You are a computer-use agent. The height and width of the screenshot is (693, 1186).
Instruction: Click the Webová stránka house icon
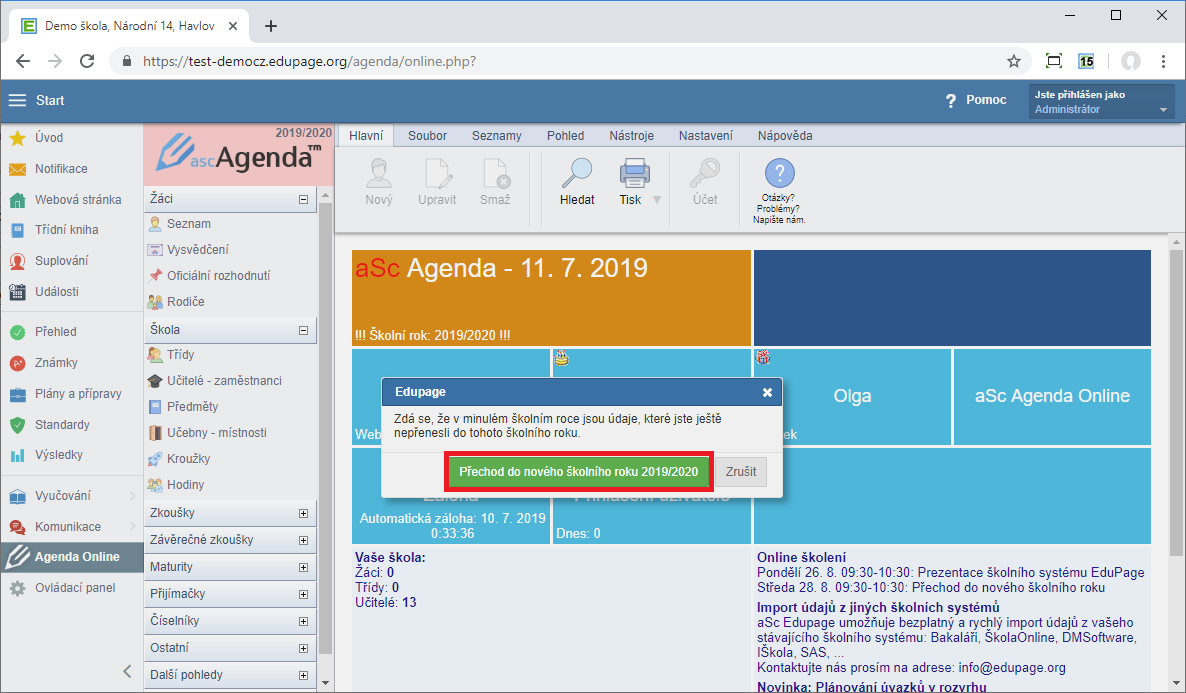pos(17,200)
